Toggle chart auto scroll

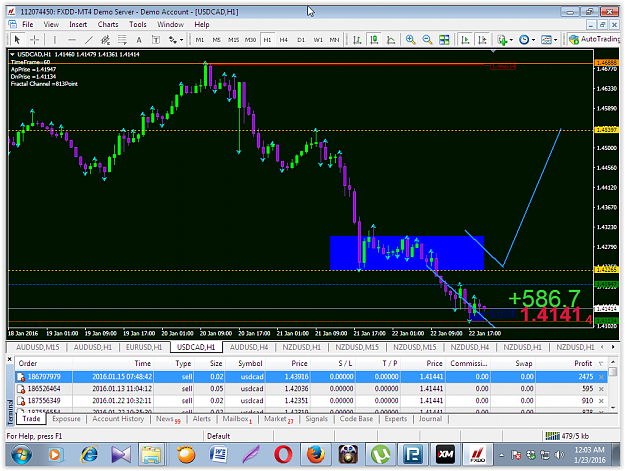click(465, 39)
